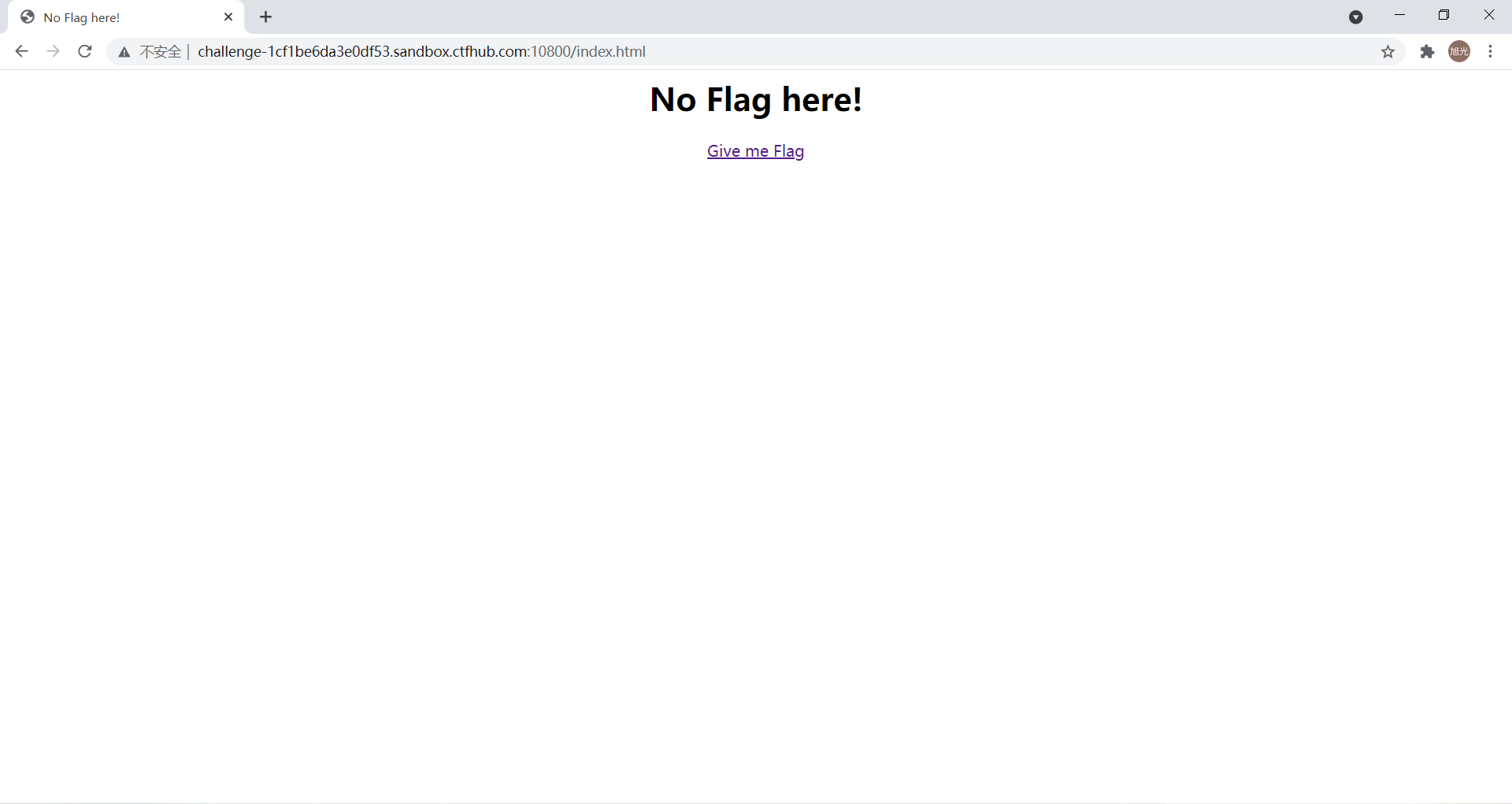This screenshot has height=804, width=1512.
Task: Restore down the browser window
Action: click(1443, 16)
